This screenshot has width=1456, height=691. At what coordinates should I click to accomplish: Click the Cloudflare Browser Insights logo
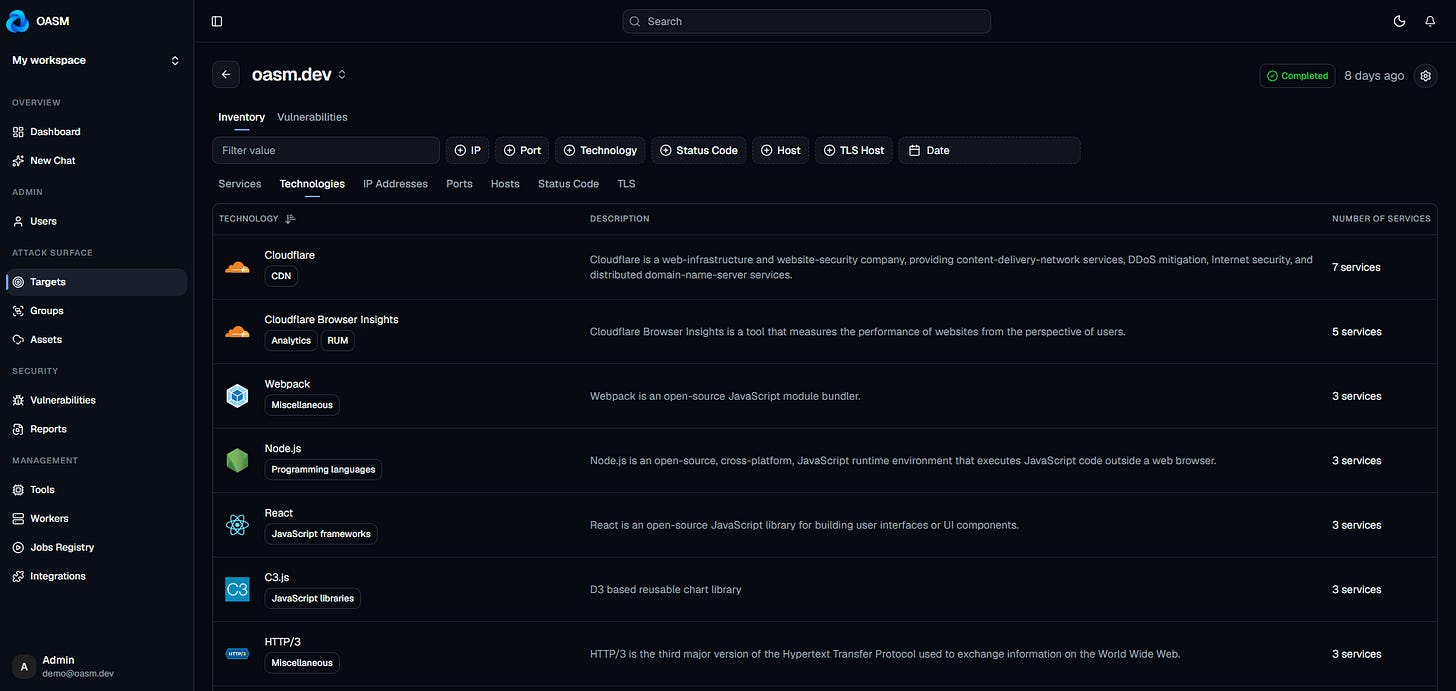pos(237,332)
